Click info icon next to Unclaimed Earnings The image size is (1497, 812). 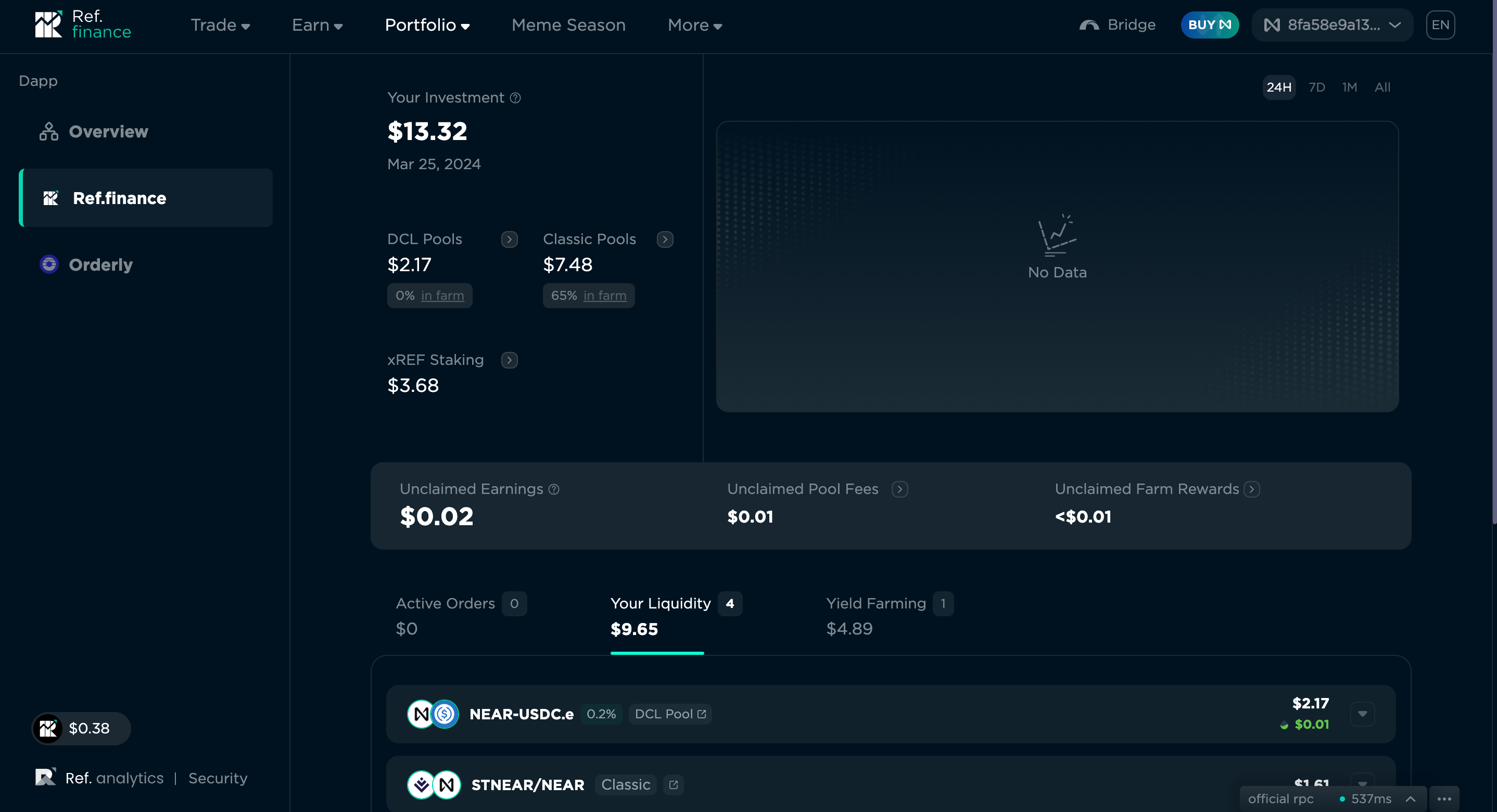(554, 489)
